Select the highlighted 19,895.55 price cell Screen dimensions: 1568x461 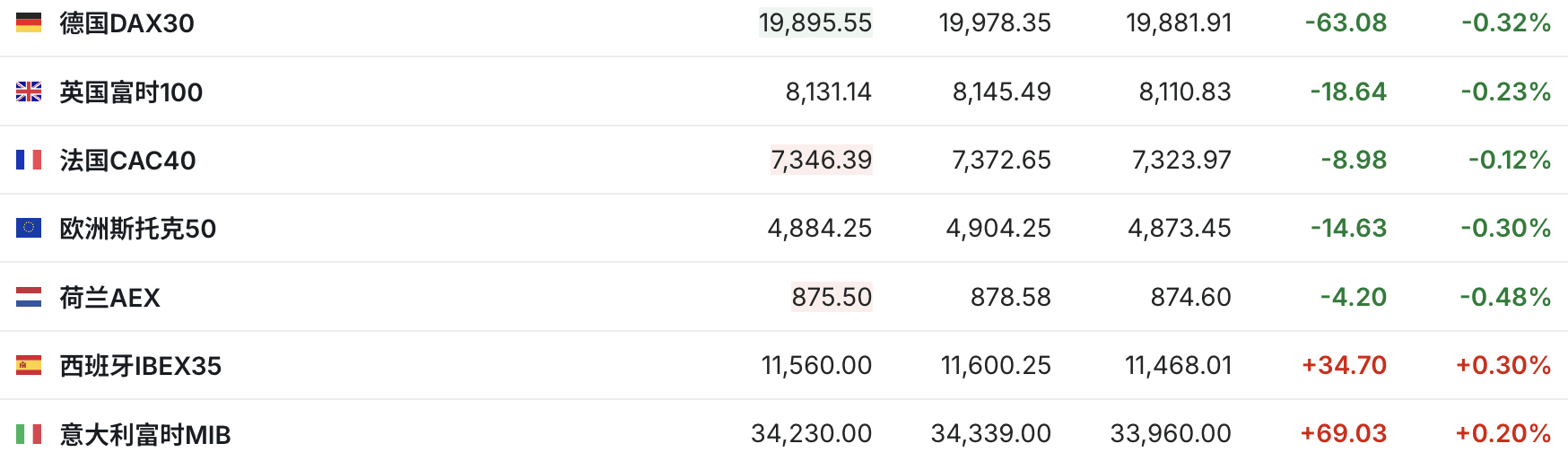coord(815,22)
